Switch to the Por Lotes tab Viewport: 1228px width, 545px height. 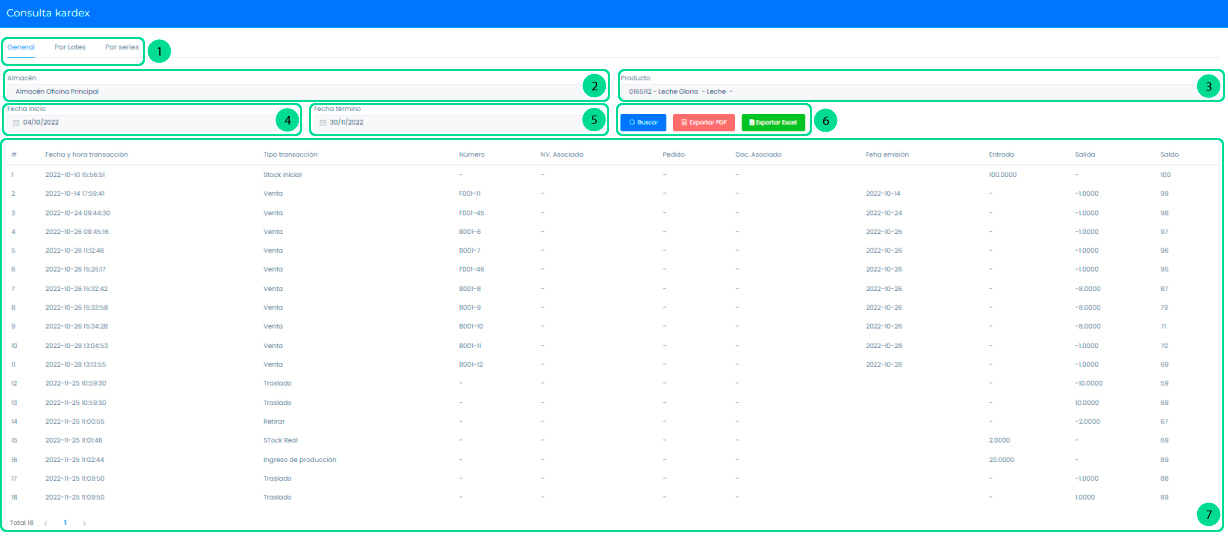tap(70, 47)
